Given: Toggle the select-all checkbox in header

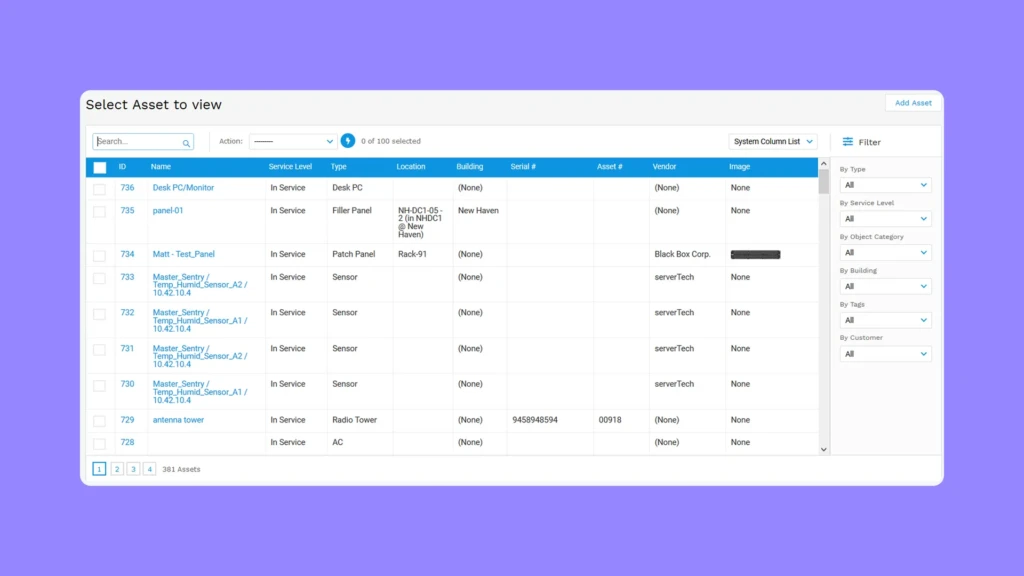Looking at the screenshot, I should click(100, 167).
